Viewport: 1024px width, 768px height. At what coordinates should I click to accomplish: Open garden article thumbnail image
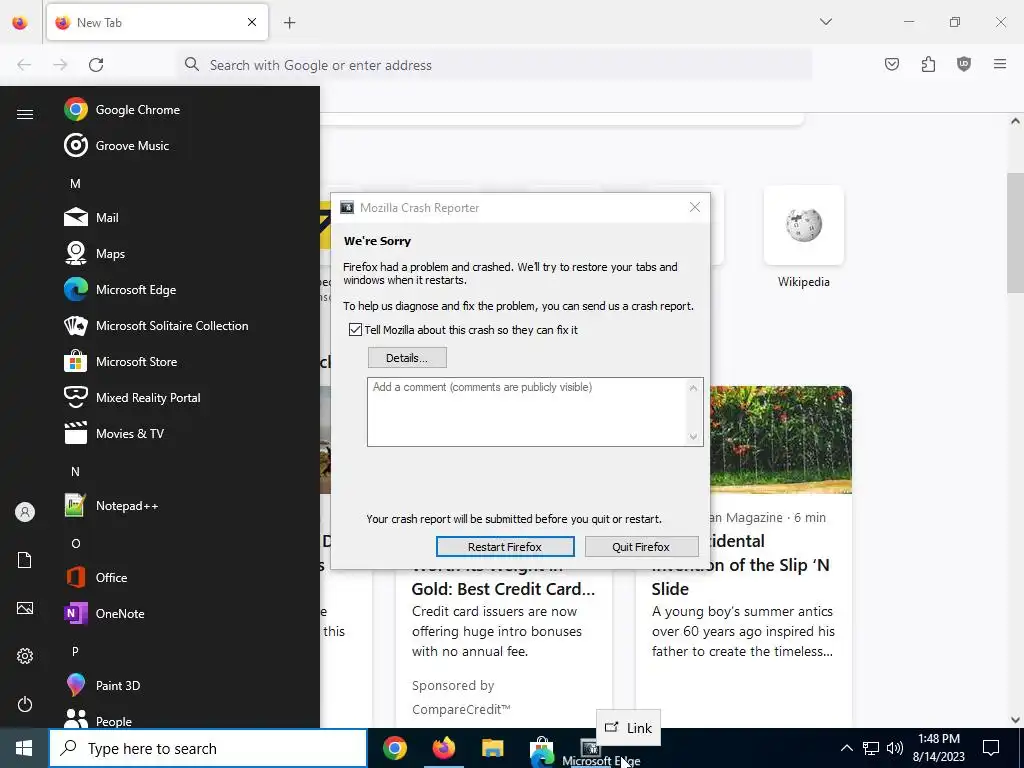coord(780,440)
